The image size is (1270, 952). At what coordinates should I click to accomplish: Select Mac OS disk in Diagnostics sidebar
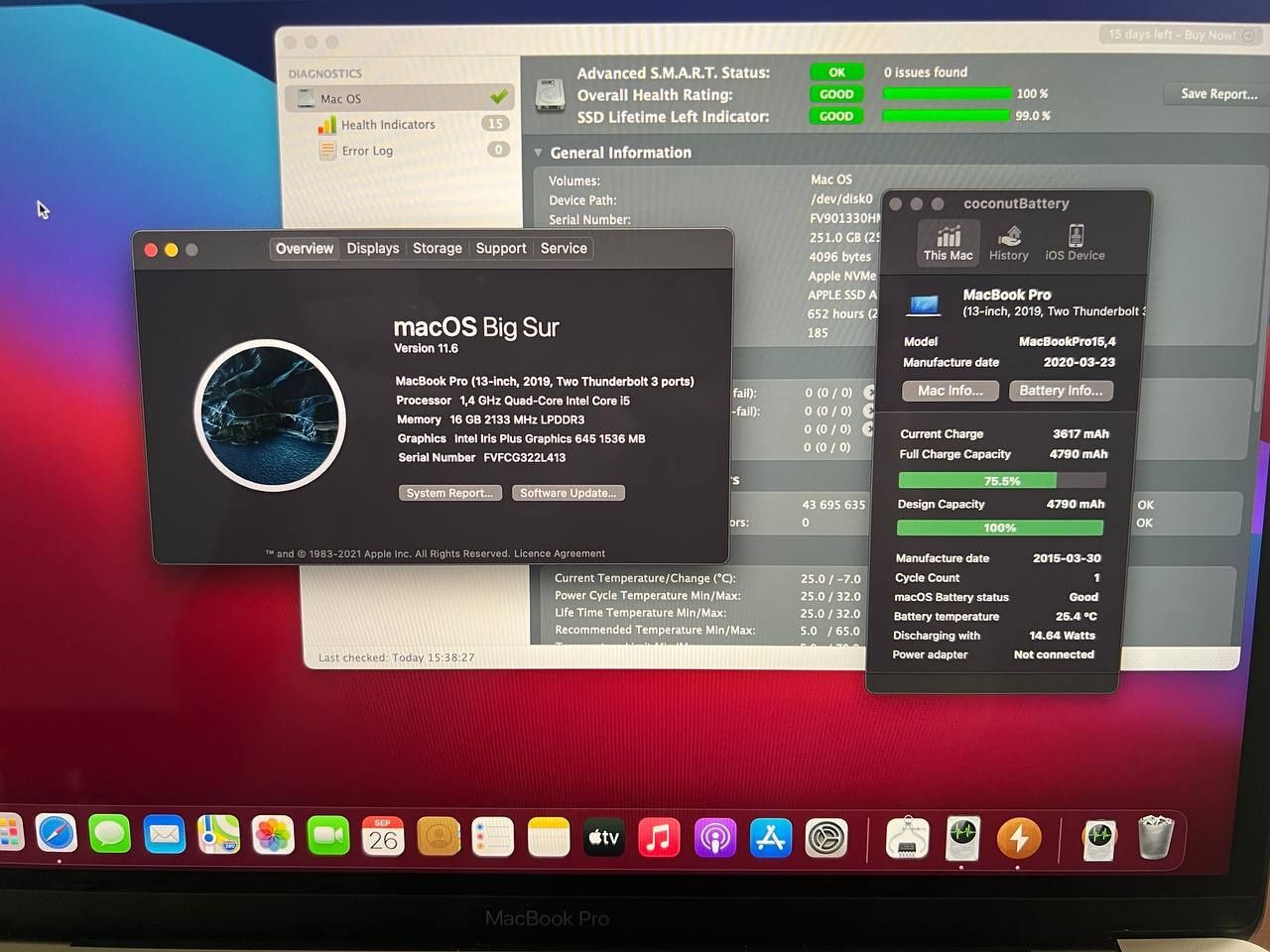click(x=400, y=98)
